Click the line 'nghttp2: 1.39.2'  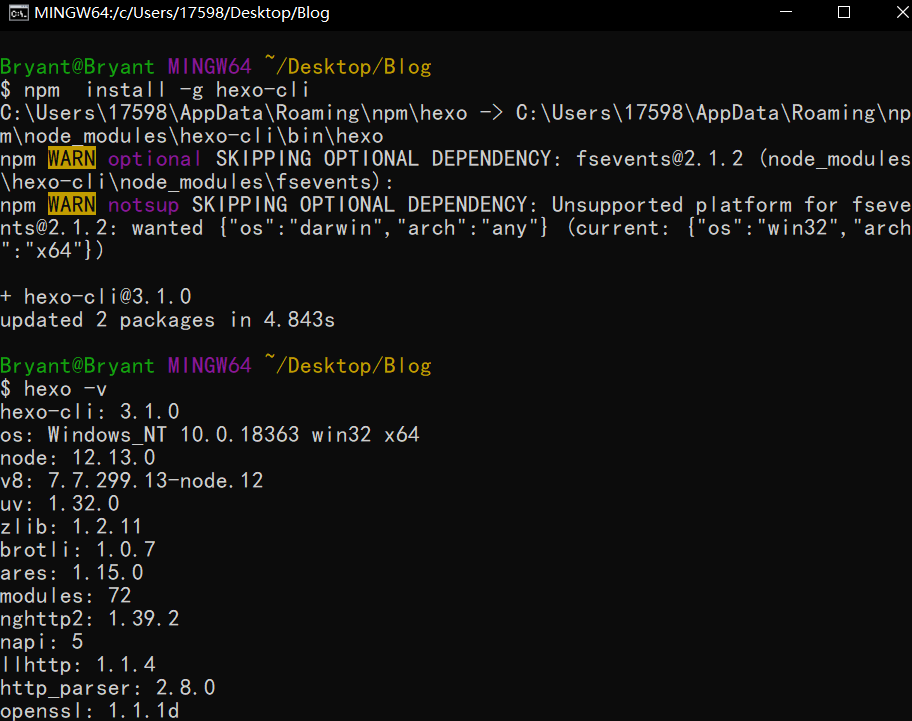point(90,619)
